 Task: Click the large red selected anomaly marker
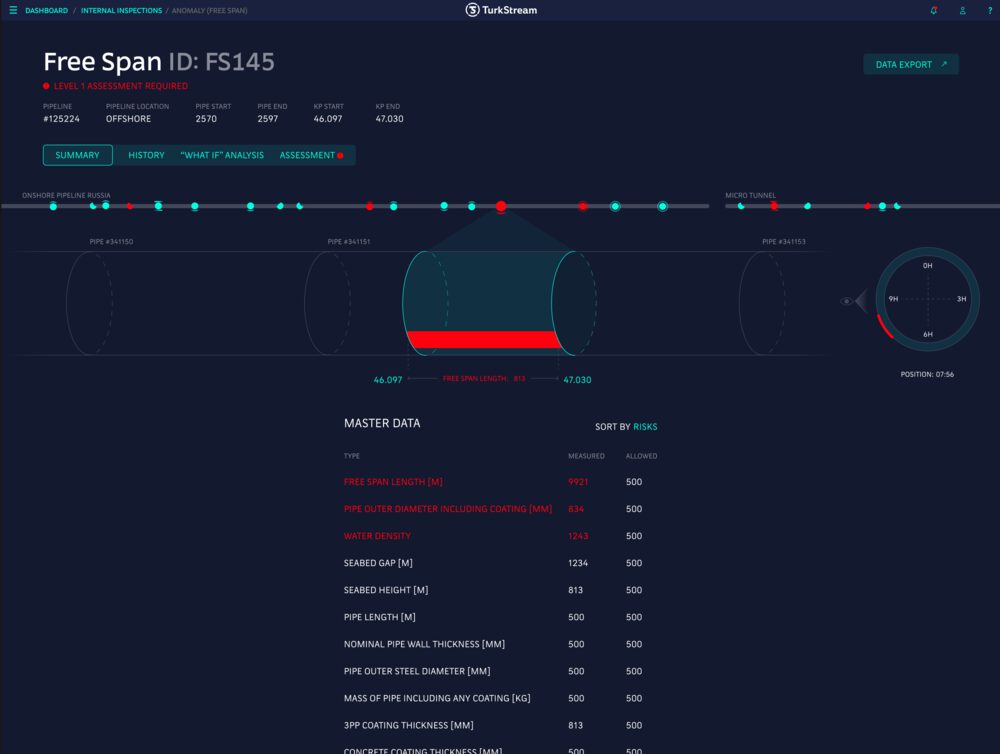point(501,206)
